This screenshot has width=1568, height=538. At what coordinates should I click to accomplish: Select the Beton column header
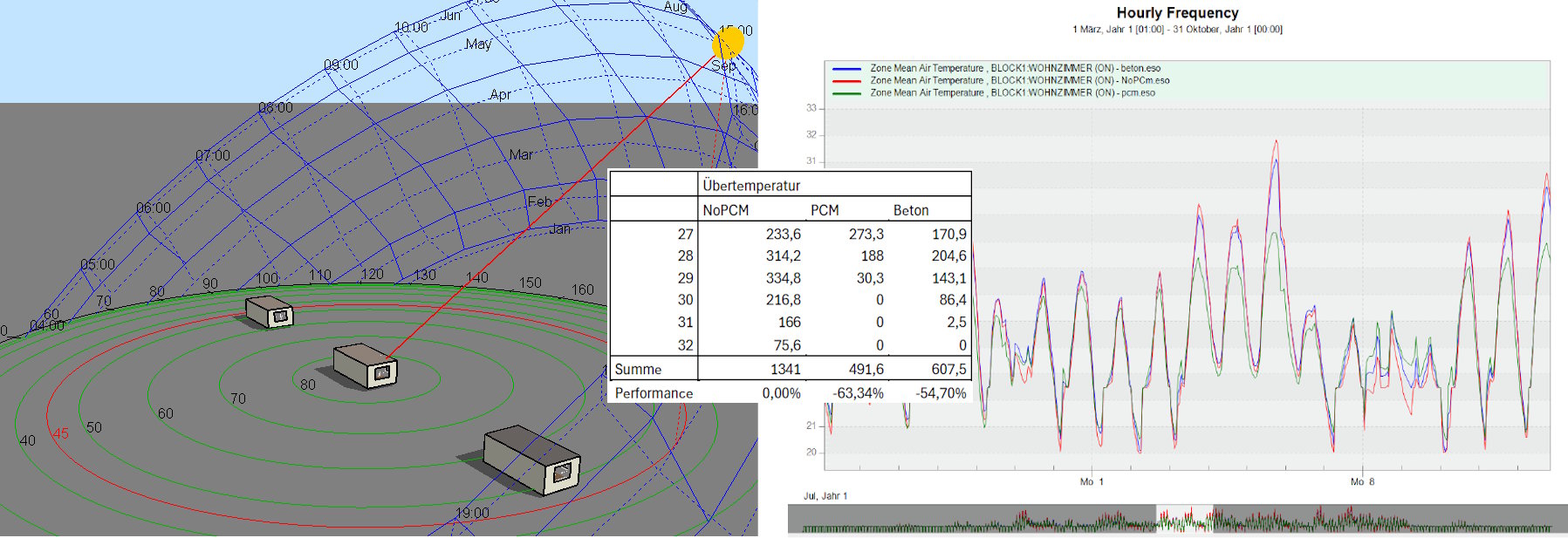click(x=910, y=210)
